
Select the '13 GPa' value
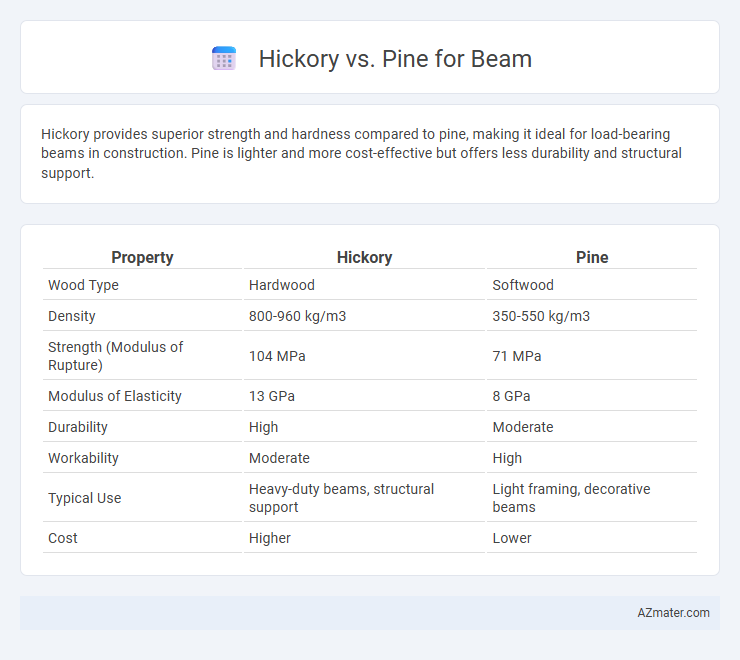[272, 396]
